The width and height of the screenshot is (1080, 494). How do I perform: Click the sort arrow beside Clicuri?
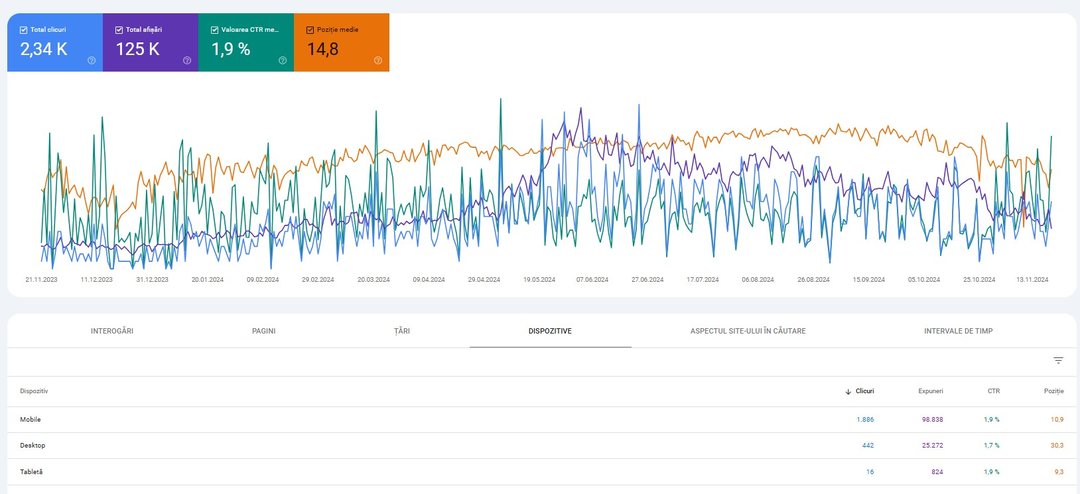click(849, 391)
